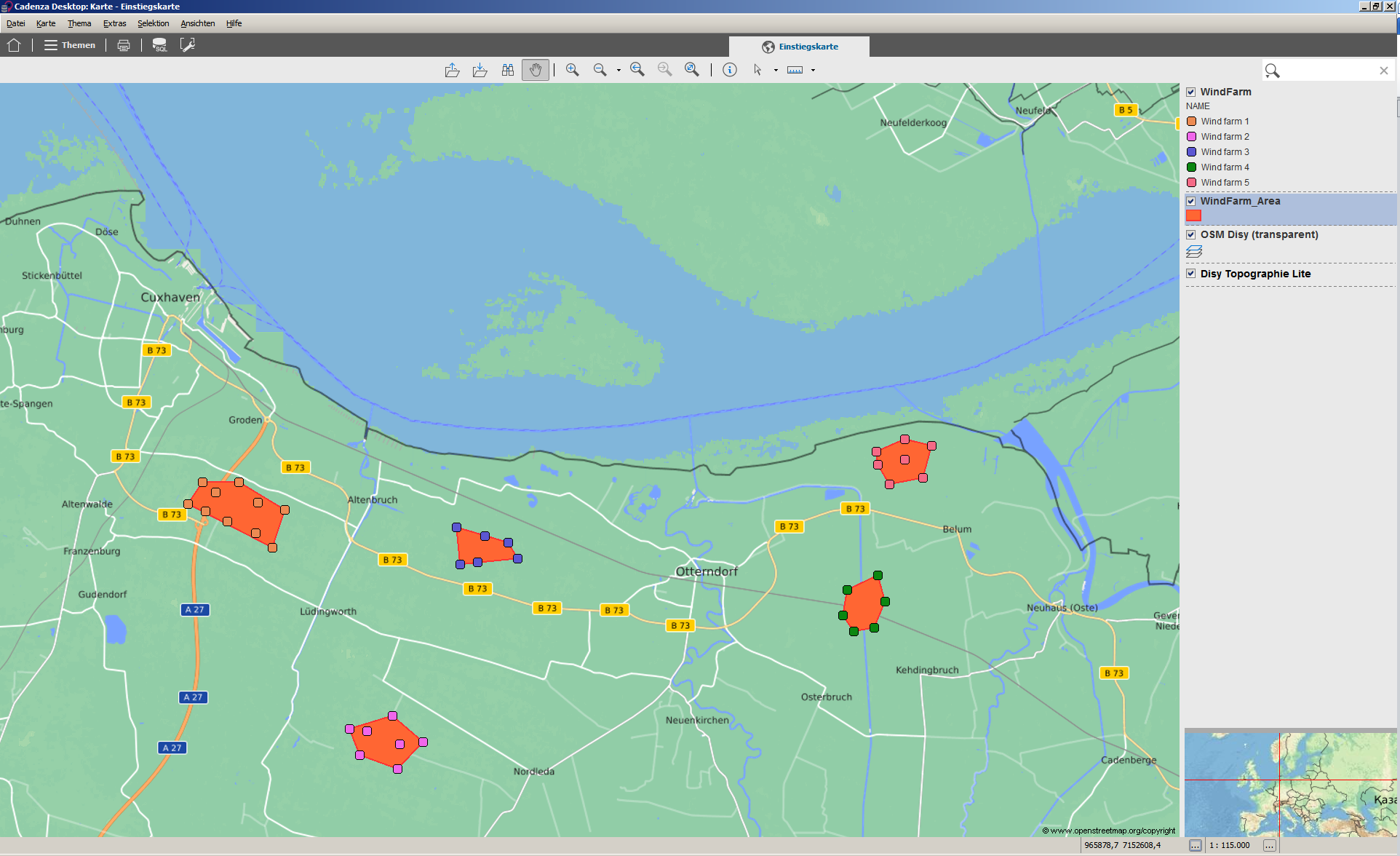Click the OSM Disy layer stack icon
The image size is (1400, 856).
(x=1194, y=252)
